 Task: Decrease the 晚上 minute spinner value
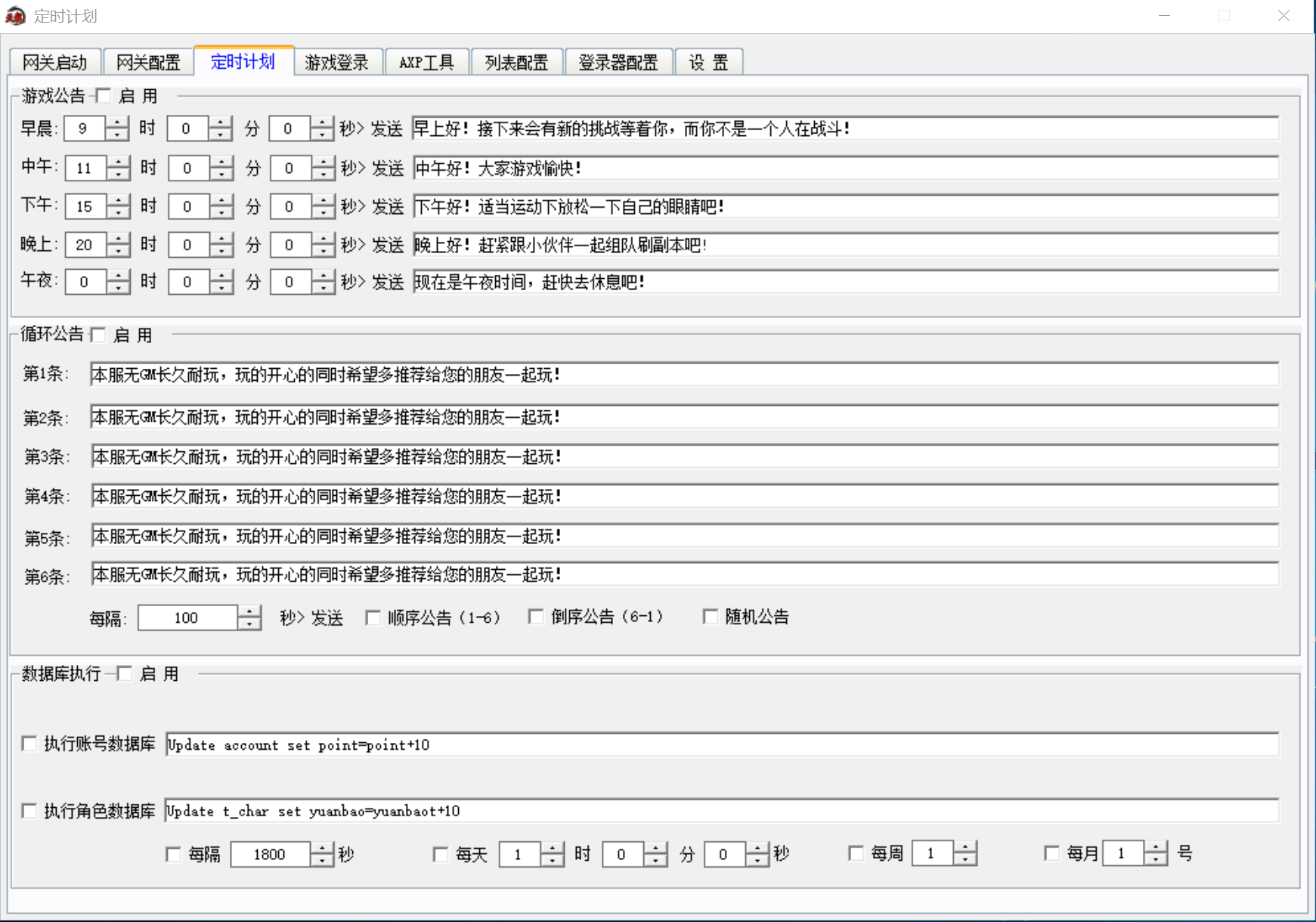point(221,251)
